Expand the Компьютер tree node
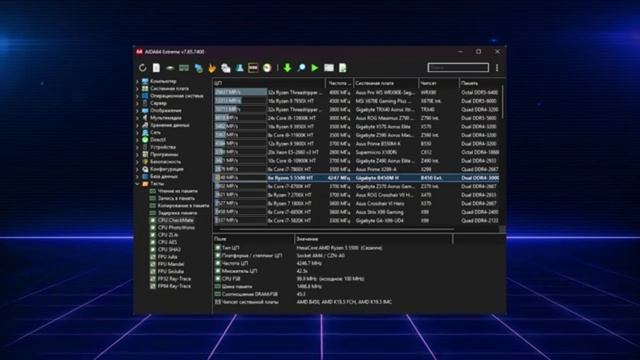 138,81
